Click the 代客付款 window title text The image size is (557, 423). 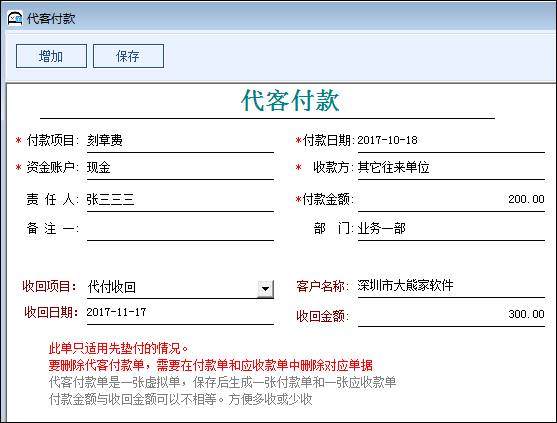click(51, 18)
